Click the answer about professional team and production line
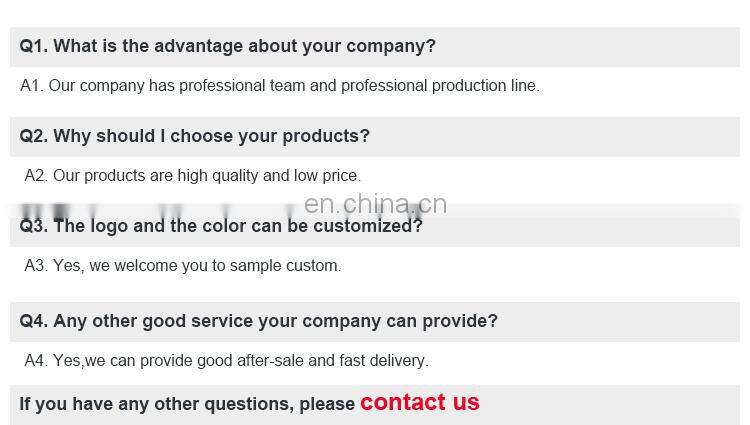This screenshot has height=425, width=750. click(x=294, y=86)
